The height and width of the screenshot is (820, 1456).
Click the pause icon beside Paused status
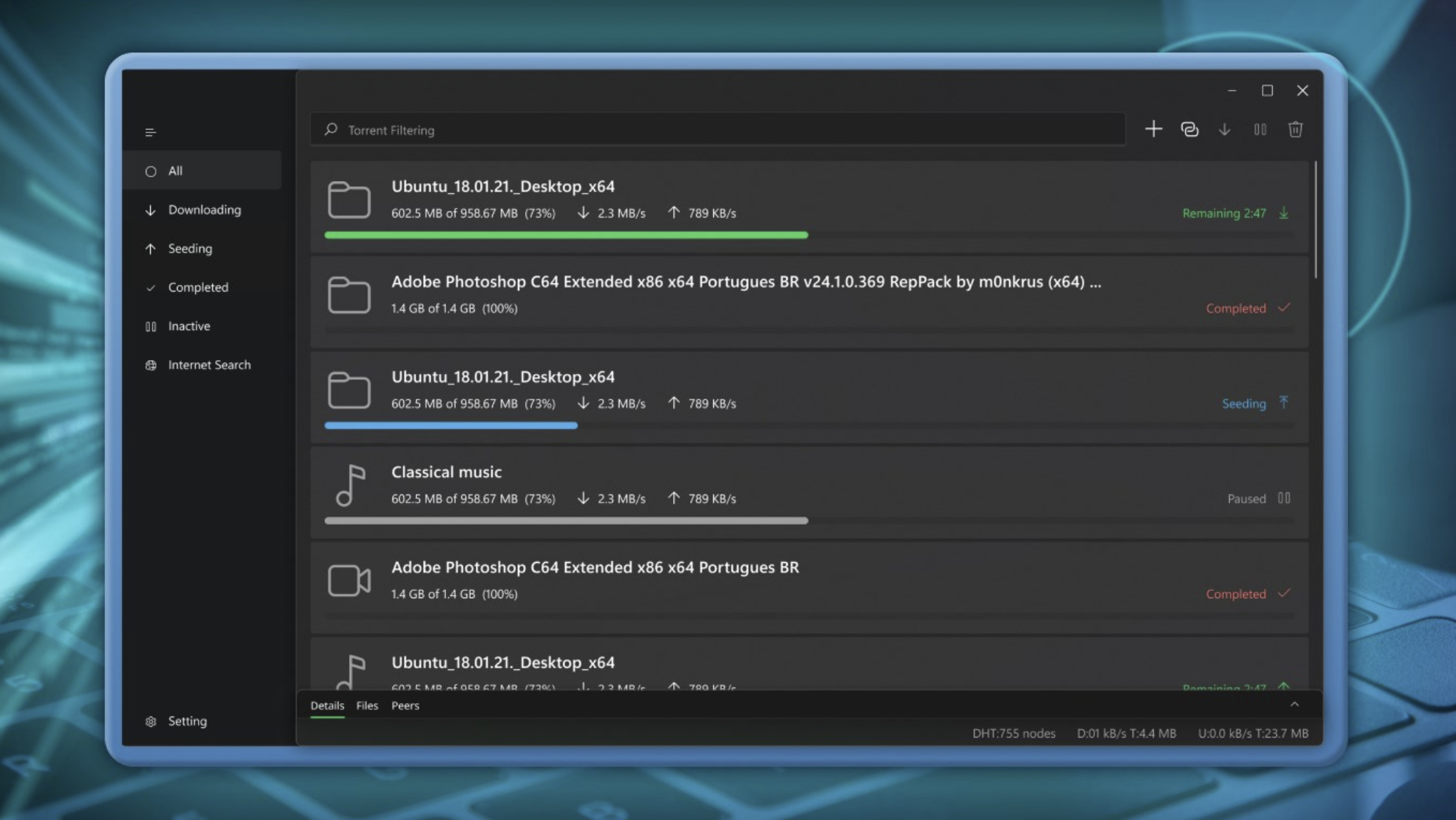coord(1284,498)
